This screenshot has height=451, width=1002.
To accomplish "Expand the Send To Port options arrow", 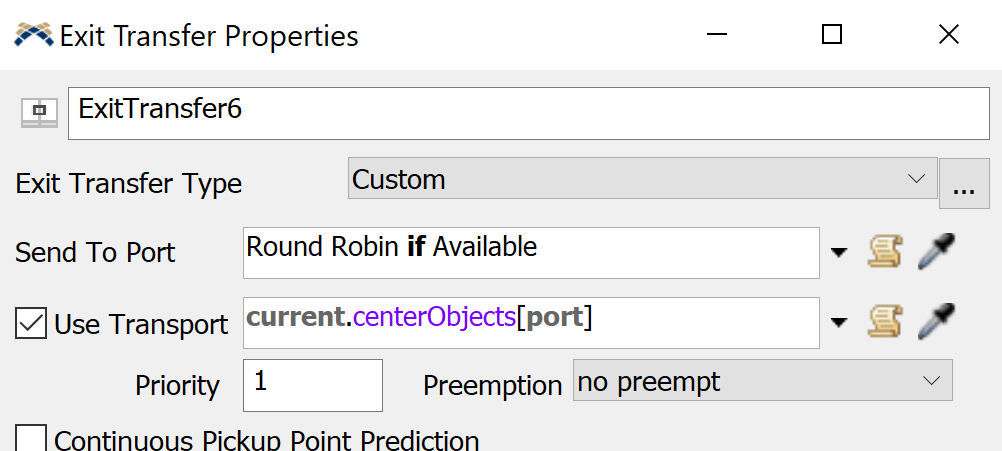I will [839, 252].
